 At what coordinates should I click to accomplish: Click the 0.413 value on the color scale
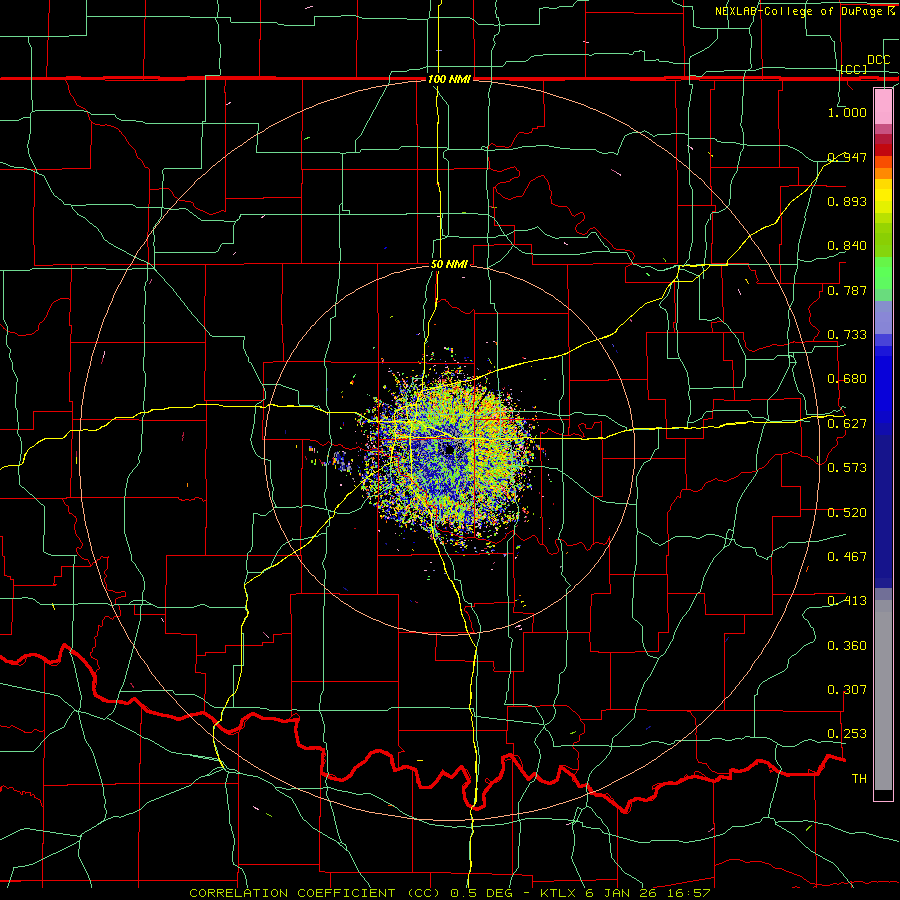[x=847, y=601]
